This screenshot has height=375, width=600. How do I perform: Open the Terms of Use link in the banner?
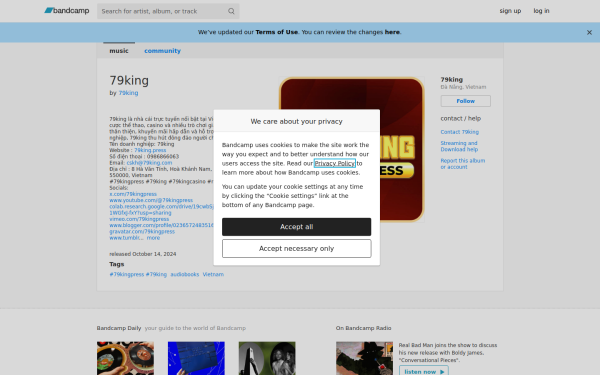point(276,32)
